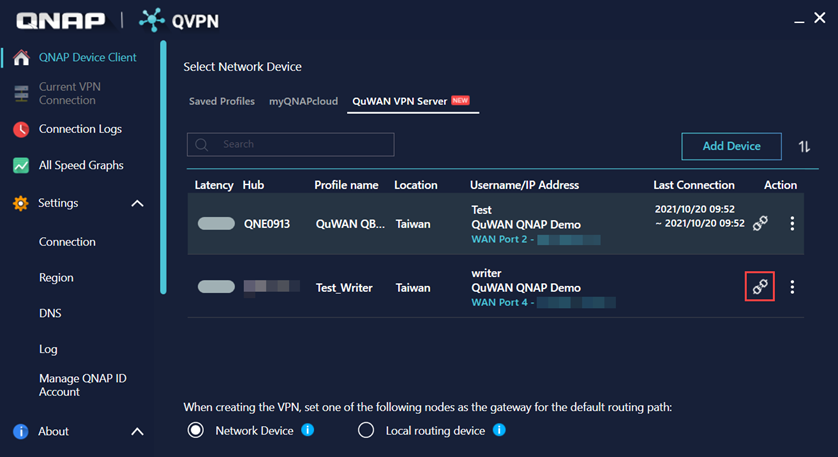Screen dimensions: 838x457
Task: Open the QNAP Device Client home icon
Action: [21, 57]
